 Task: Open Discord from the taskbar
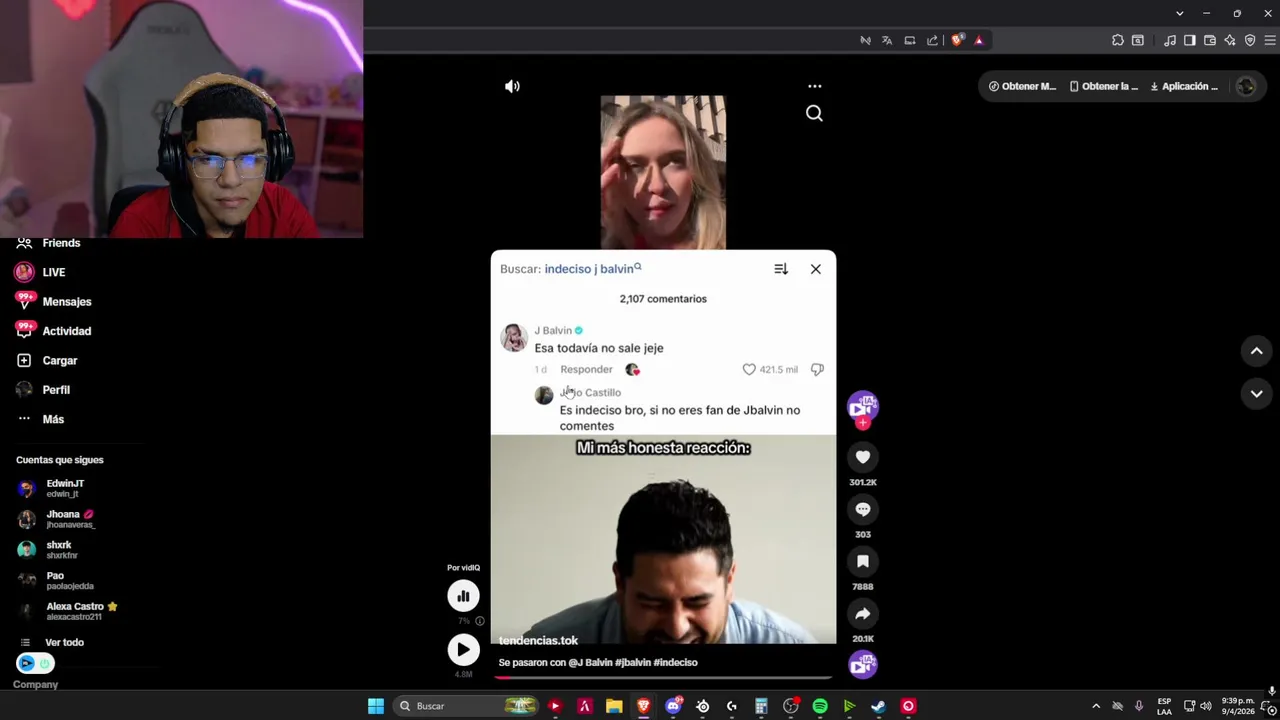[x=673, y=706]
